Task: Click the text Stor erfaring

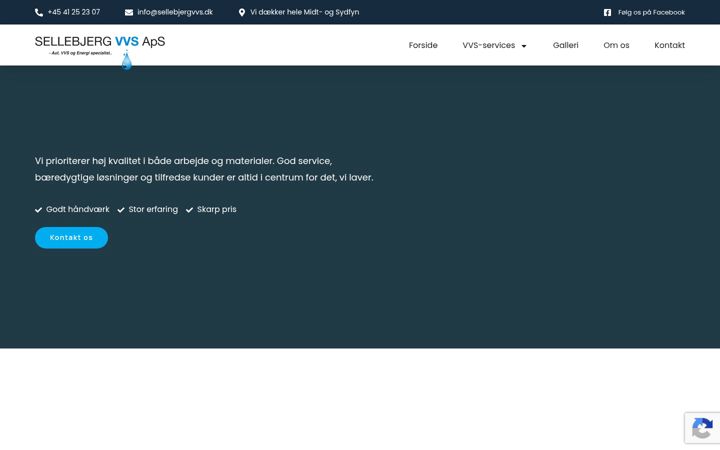Action: (153, 209)
